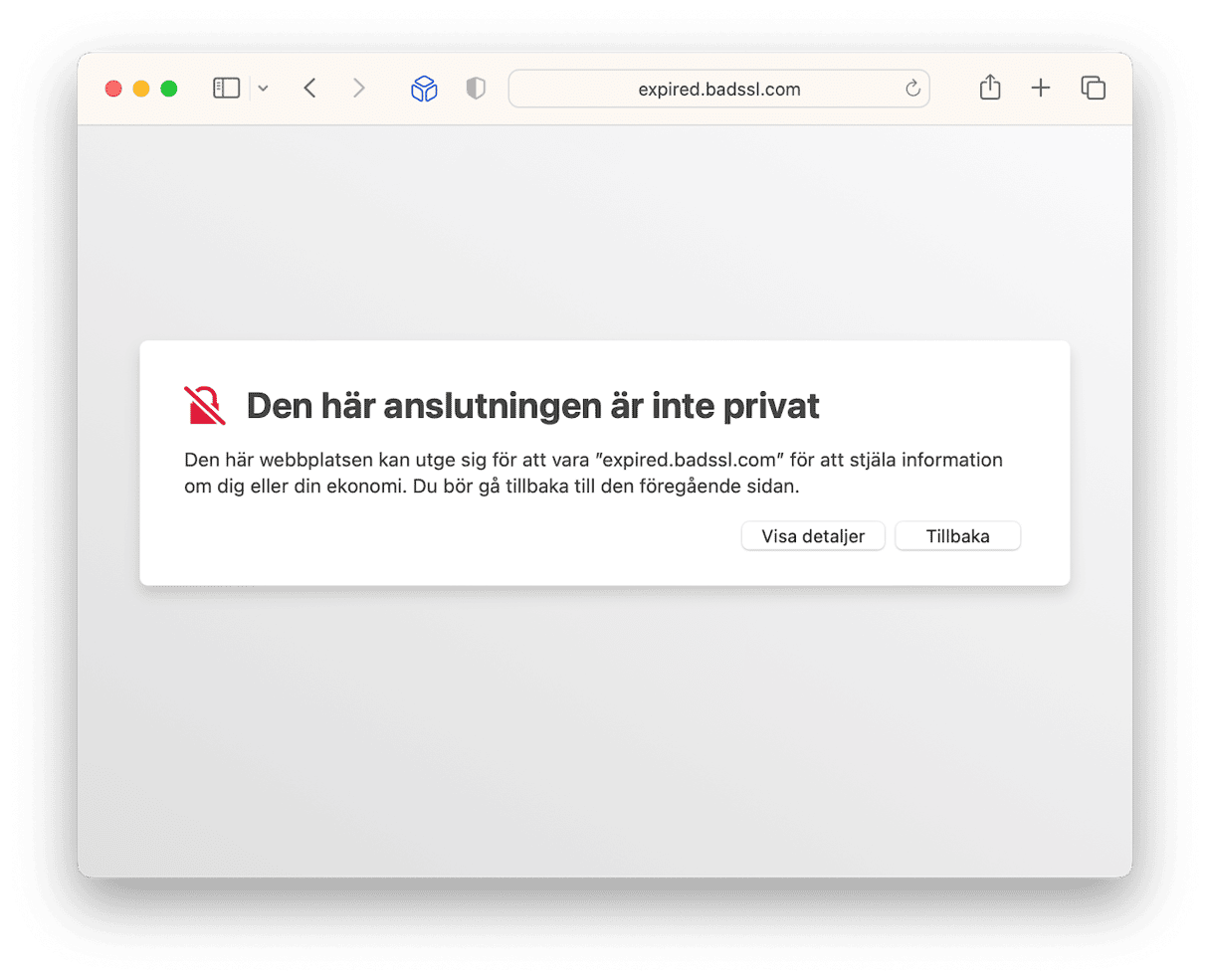Reload the page with the refresh icon
Screen dimensions: 1210x980
(x=912, y=89)
